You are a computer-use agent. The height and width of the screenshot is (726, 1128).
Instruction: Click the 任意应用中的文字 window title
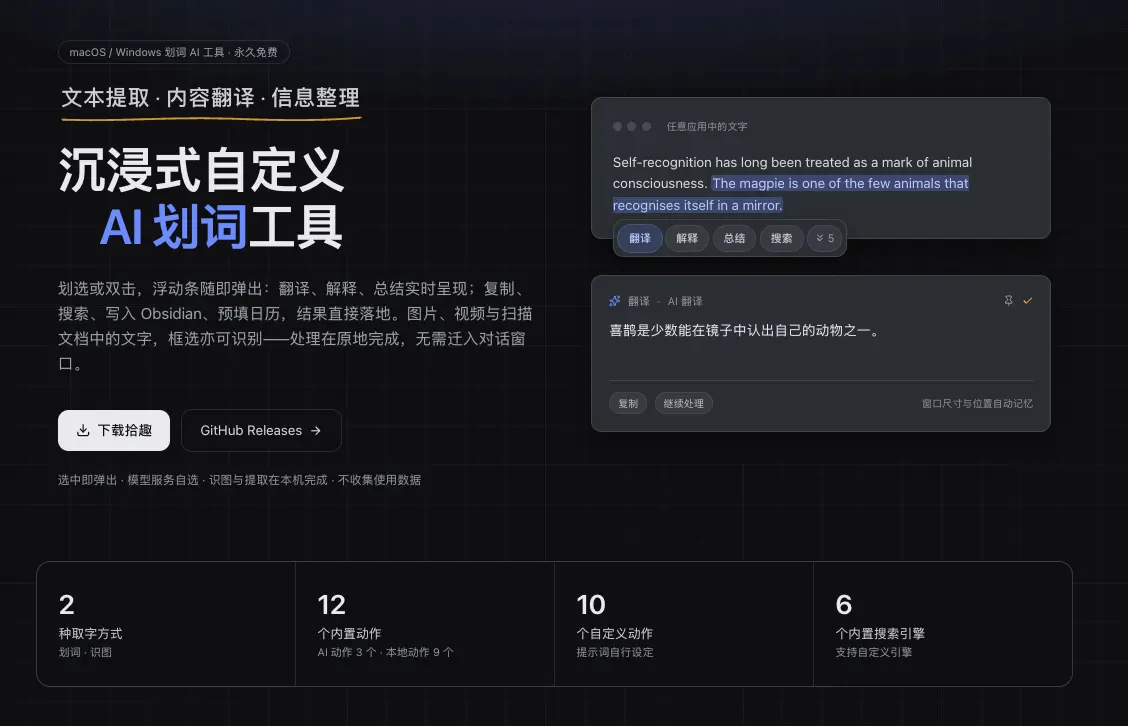[x=707, y=127]
